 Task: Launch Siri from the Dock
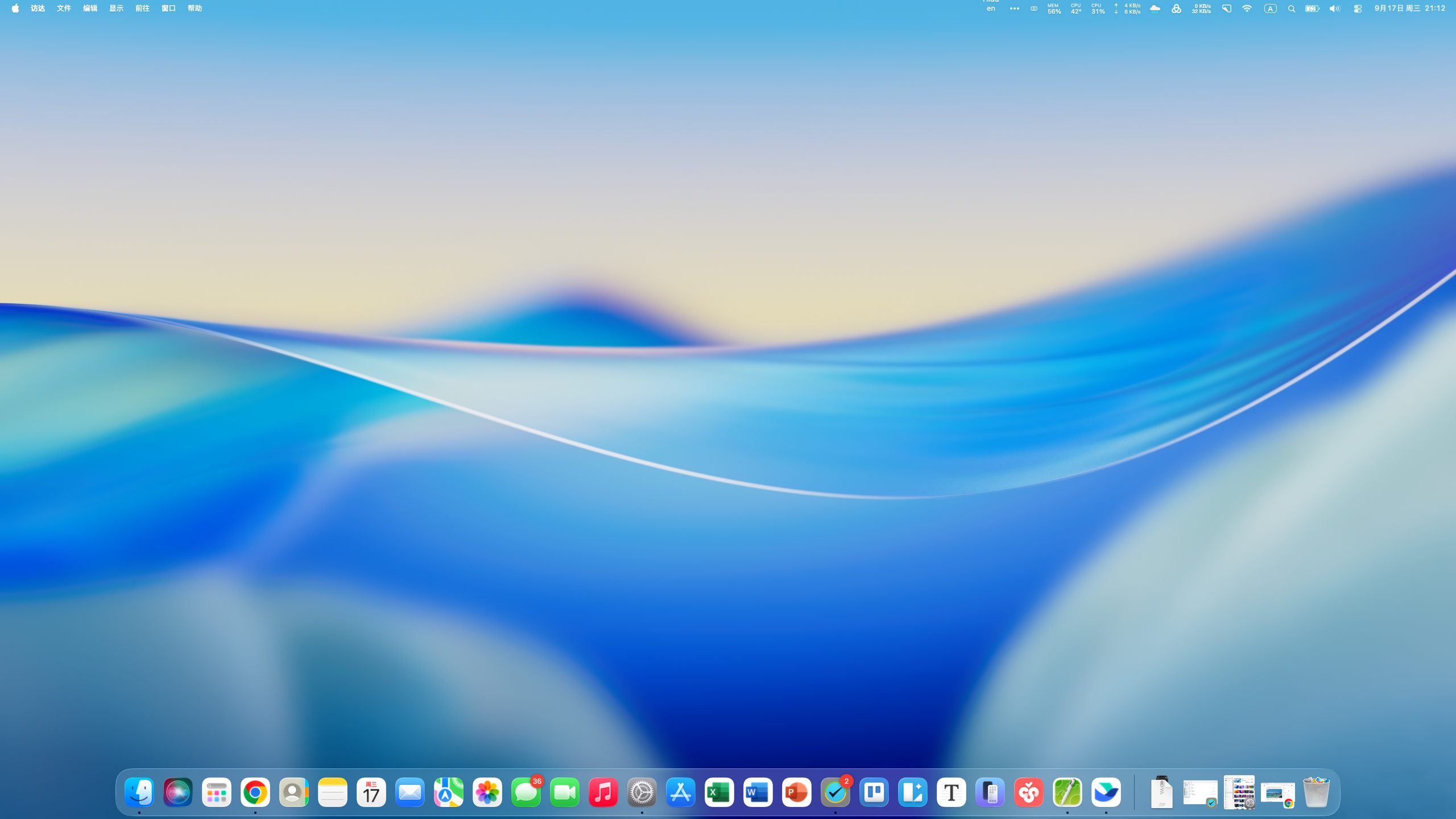[x=178, y=792]
